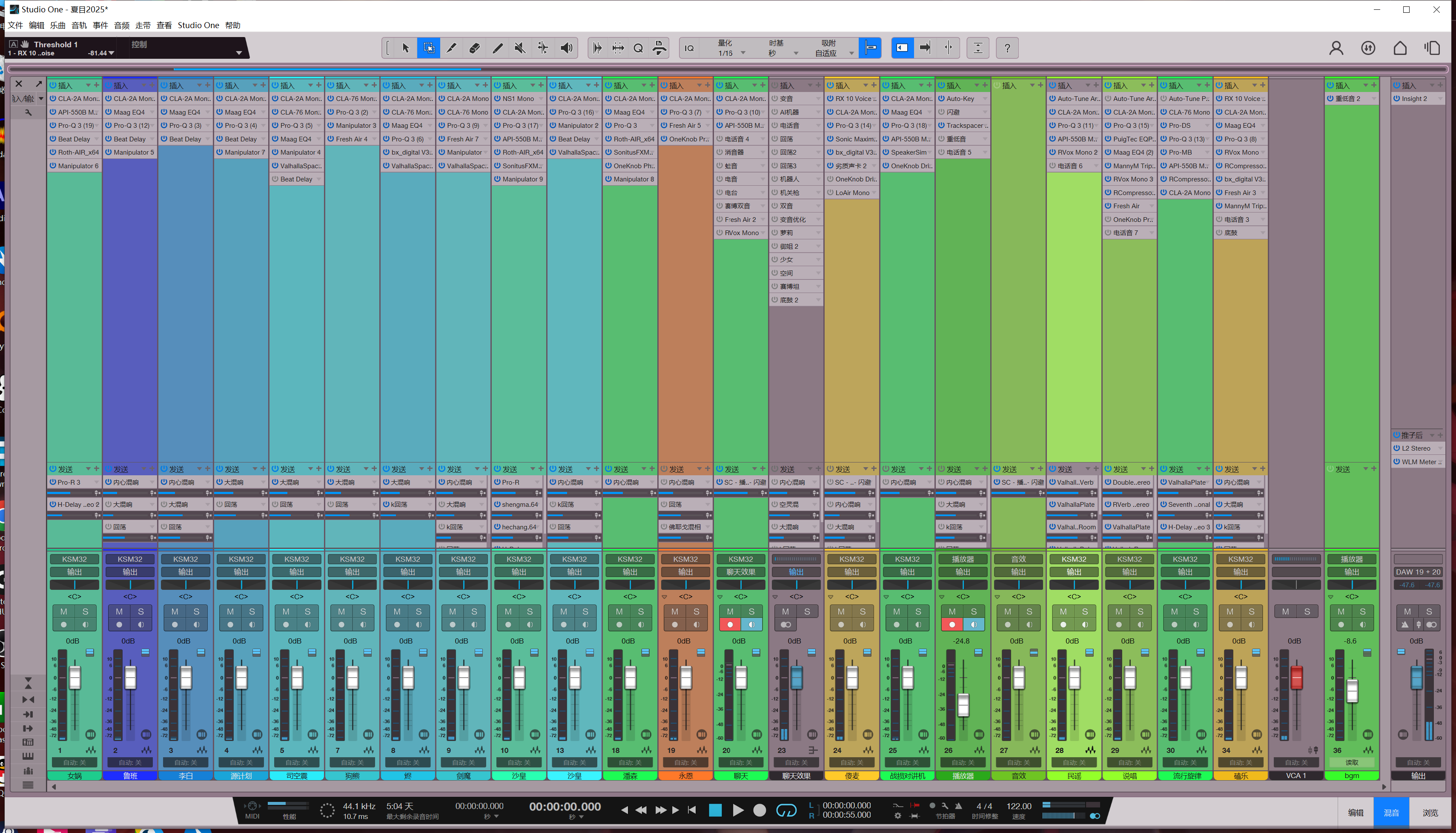Open the Studio One menu
Image resolution: width=1456 pixels, height=833 pixels.
pyautogui.click(x=198, y=25)
